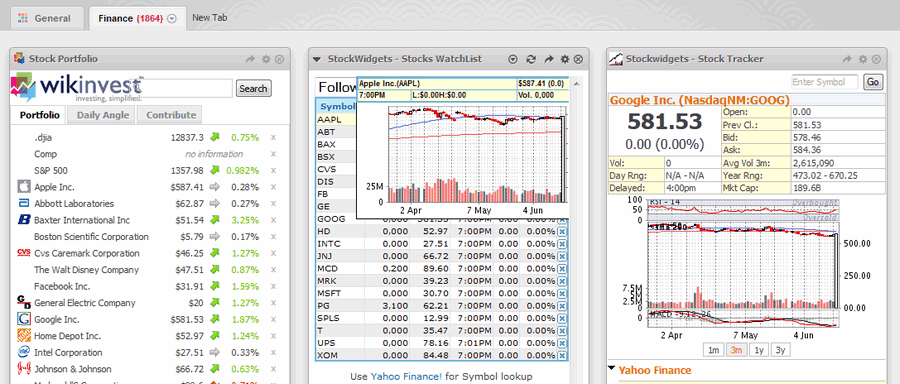Remove General Electric Company from portfolio
This screenshot has width=900, height=384.
tap(273, 303)
